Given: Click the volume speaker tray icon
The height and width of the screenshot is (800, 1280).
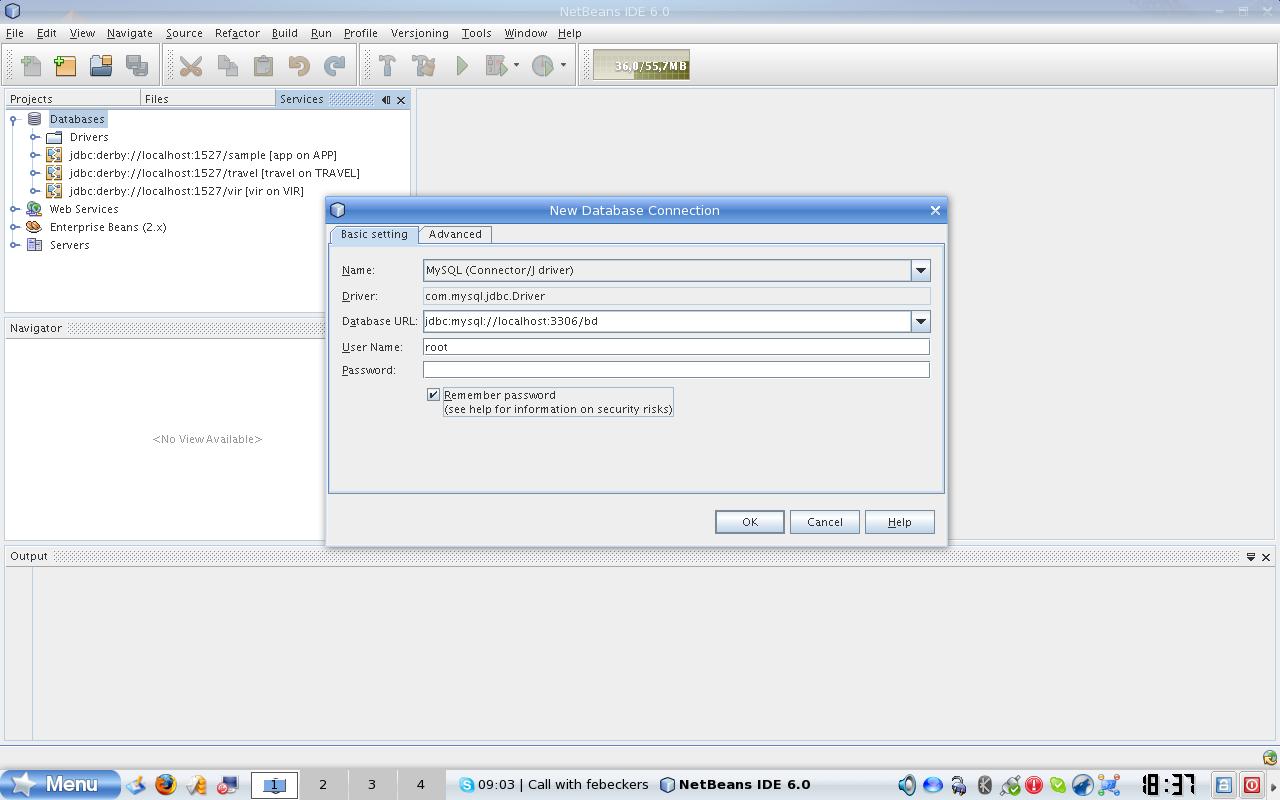Looking at the screenshot, I should pyautogui.click(x=906, y=785).
